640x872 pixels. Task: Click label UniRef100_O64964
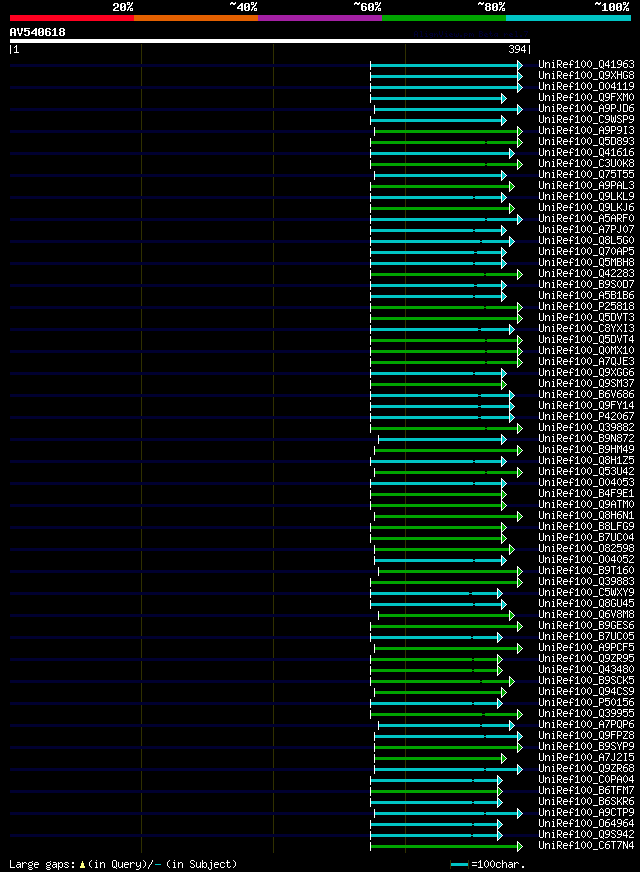(x=586, y=824)
